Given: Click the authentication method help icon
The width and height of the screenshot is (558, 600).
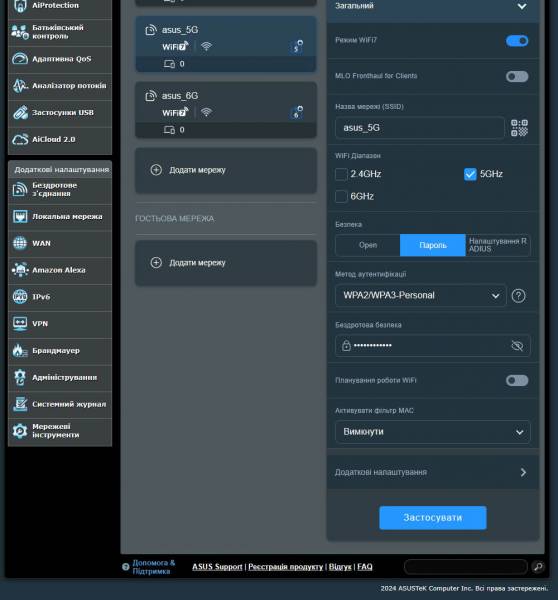Looking at the screenshot, I should [x=519, y=296].
